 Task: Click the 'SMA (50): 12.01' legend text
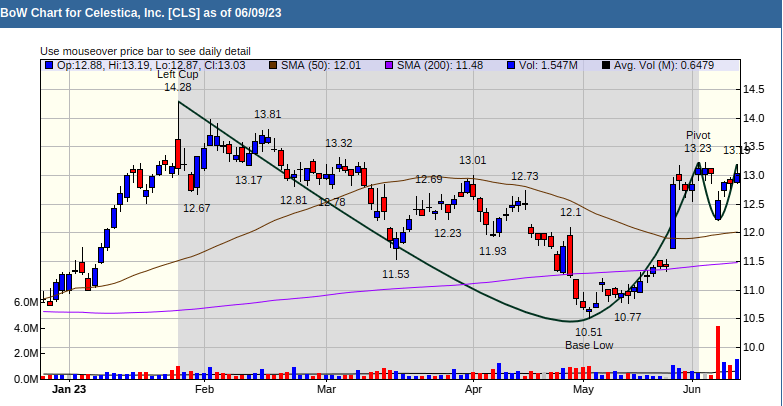pyautogui.click(x=321, y=65)
